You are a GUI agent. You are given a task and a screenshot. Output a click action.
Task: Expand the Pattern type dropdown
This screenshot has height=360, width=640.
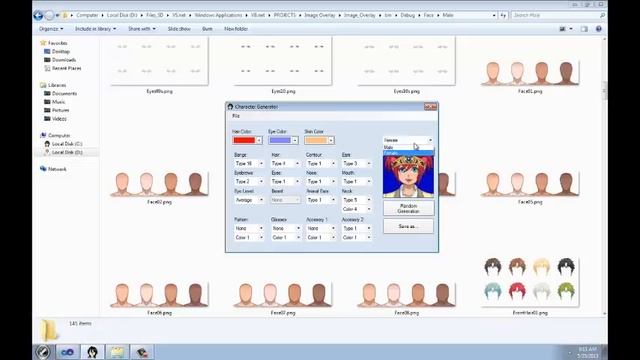[261, 228]
